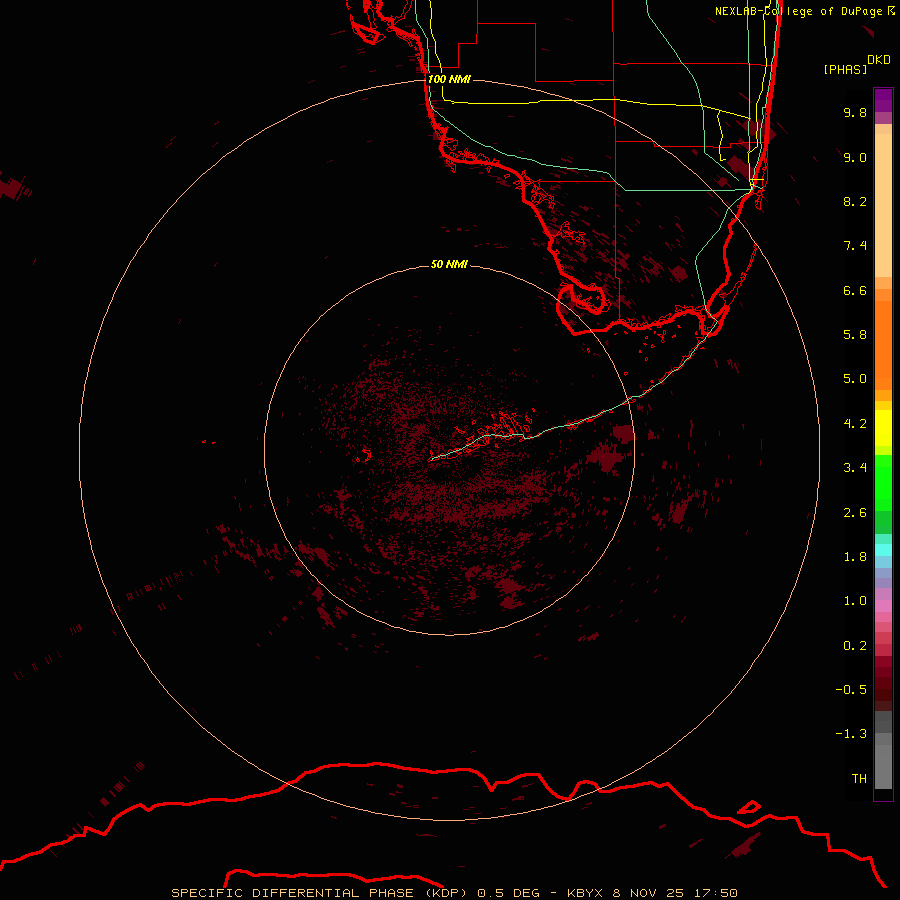The width and height of the screenshot is (900, 900).
Task: Click the 9.8 legend value
Action: point(855,112)
